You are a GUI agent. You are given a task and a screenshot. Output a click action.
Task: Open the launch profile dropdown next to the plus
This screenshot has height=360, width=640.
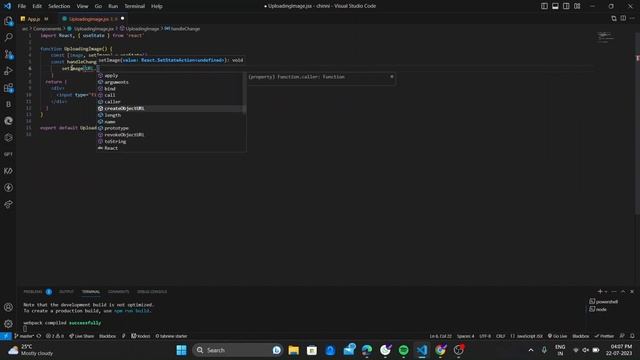tap(606, 291)
